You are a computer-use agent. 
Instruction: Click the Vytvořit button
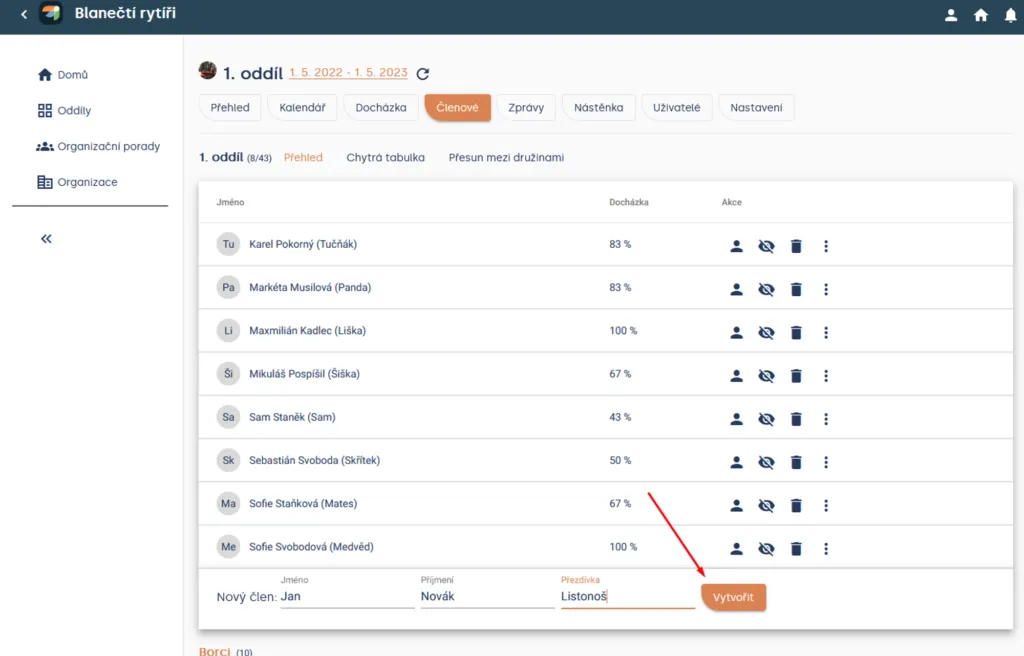click(x=733, y=597)
